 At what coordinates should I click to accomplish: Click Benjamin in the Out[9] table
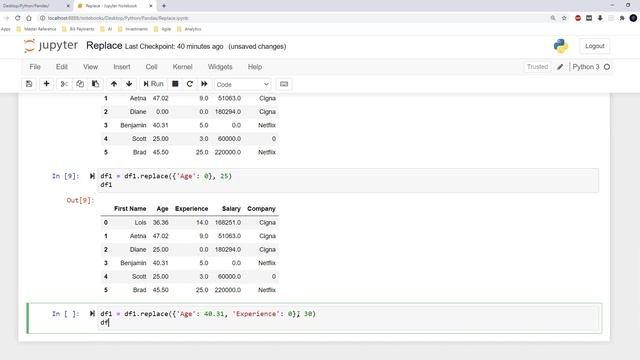(133, 263)
